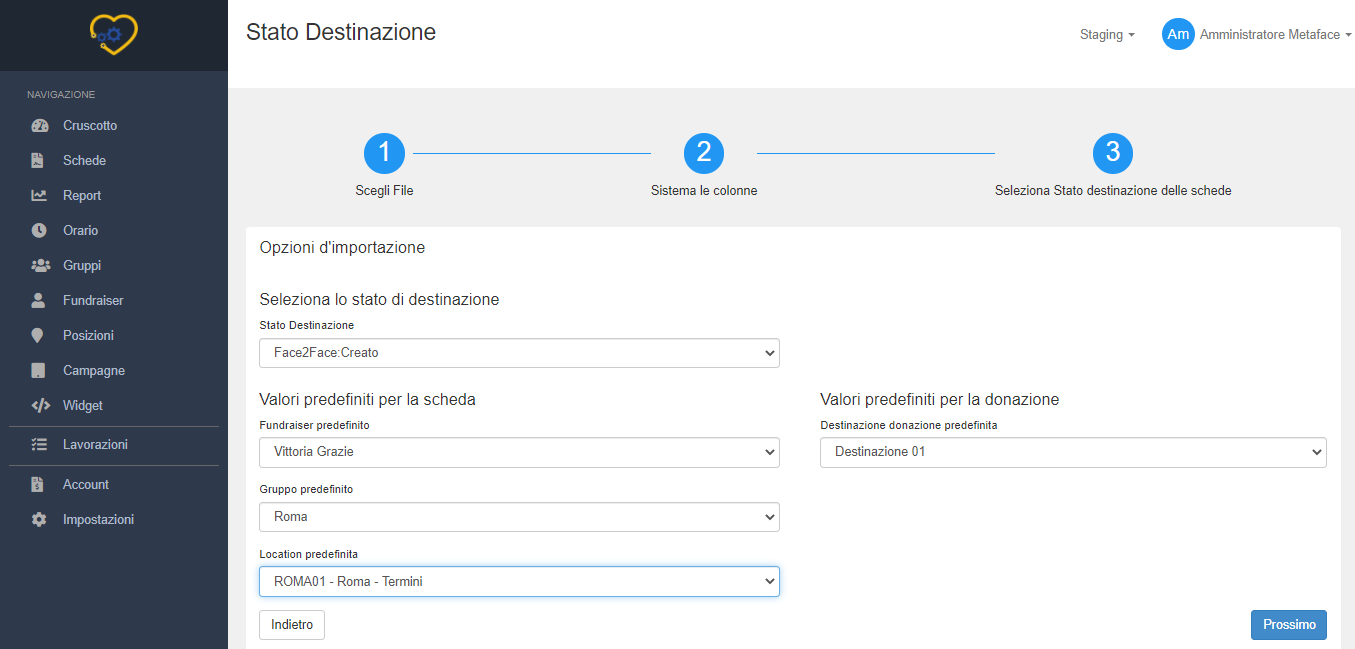Open the Stato Destinazione dropdown

[x=519, y=353]
